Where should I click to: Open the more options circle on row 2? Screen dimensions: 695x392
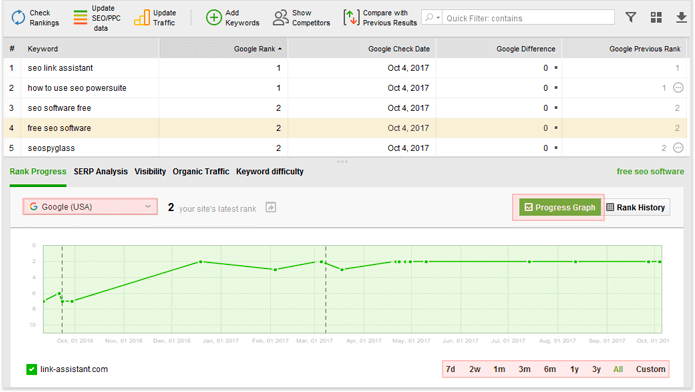(x=678, y=88)
